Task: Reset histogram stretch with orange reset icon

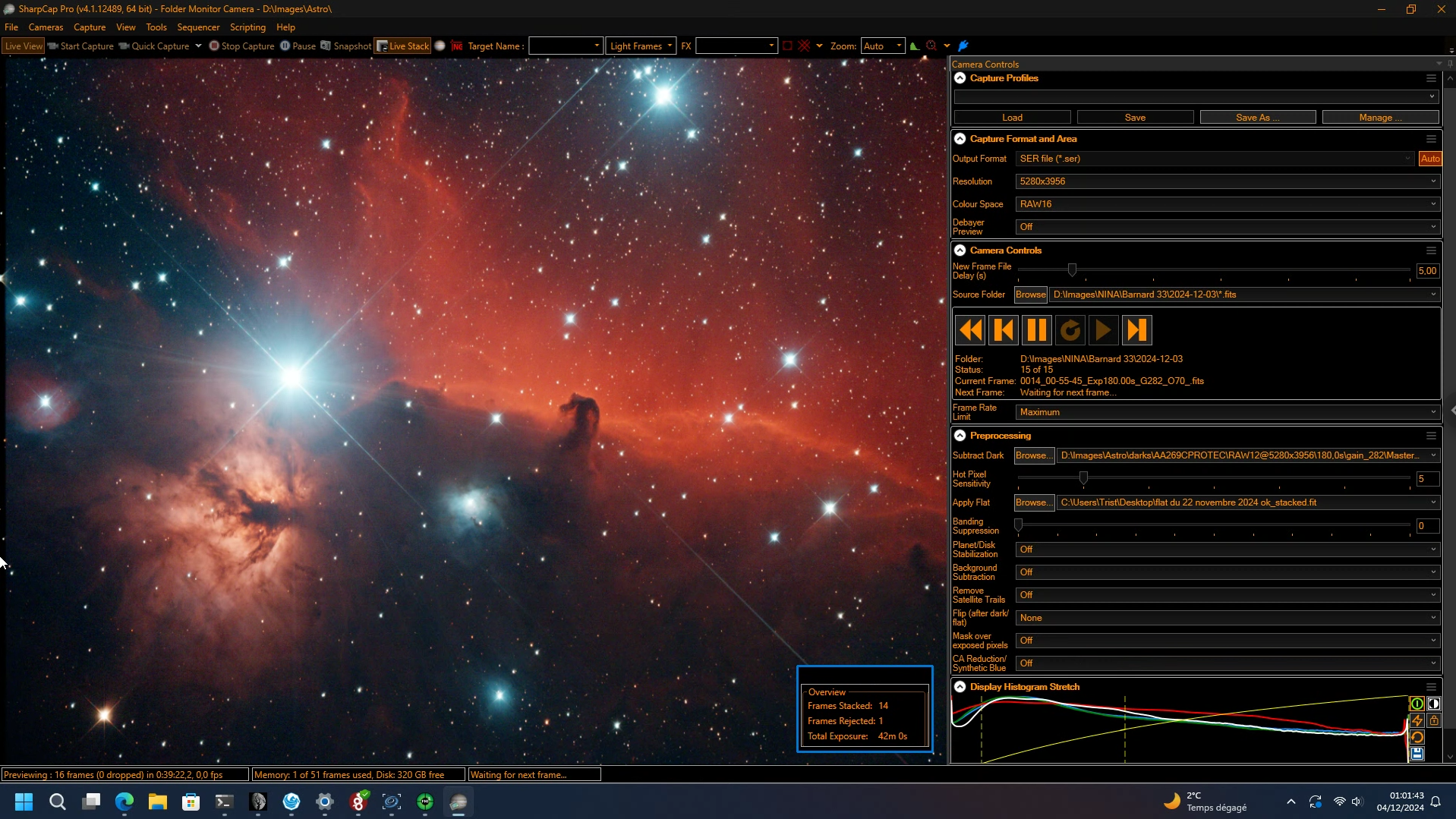Action: tap(1417, 737)
